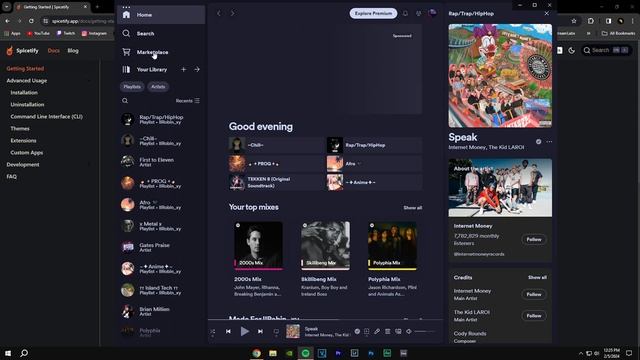Toggle shuffle in the player bar
The image size is (640, 360).
tap(213, 331)
